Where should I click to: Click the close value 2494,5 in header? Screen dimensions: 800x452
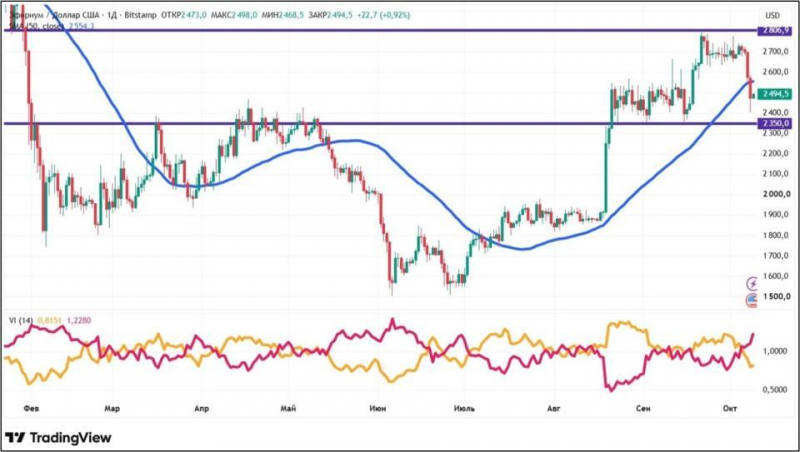pyautogui.click(x=340, y=15)
